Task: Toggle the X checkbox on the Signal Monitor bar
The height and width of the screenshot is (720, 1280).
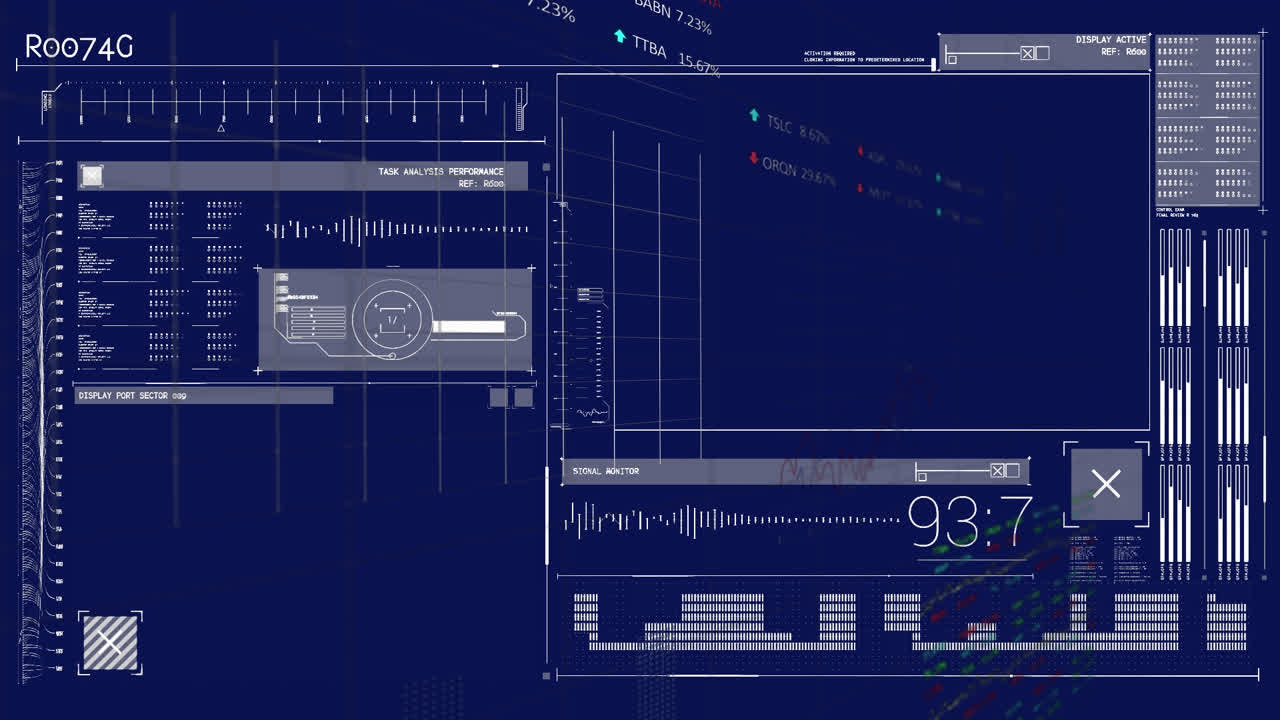Action: point(997,470)
